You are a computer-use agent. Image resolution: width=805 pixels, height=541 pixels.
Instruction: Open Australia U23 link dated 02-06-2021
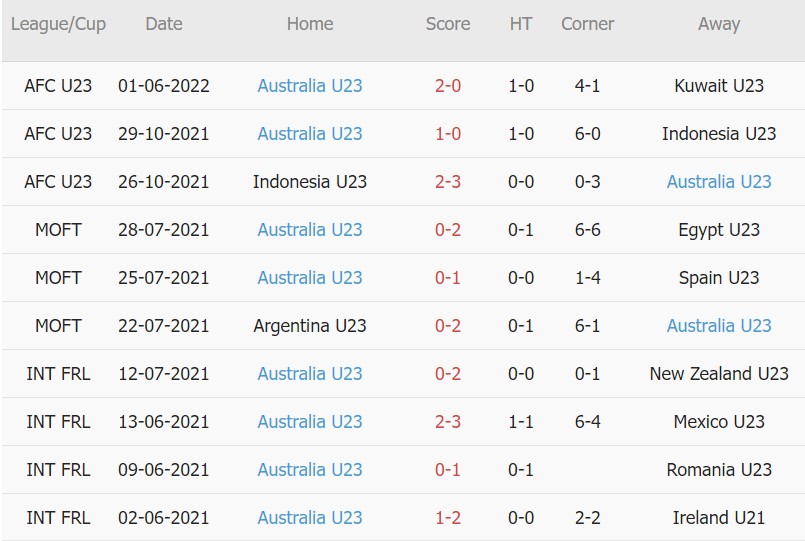(x=310, y=518)
